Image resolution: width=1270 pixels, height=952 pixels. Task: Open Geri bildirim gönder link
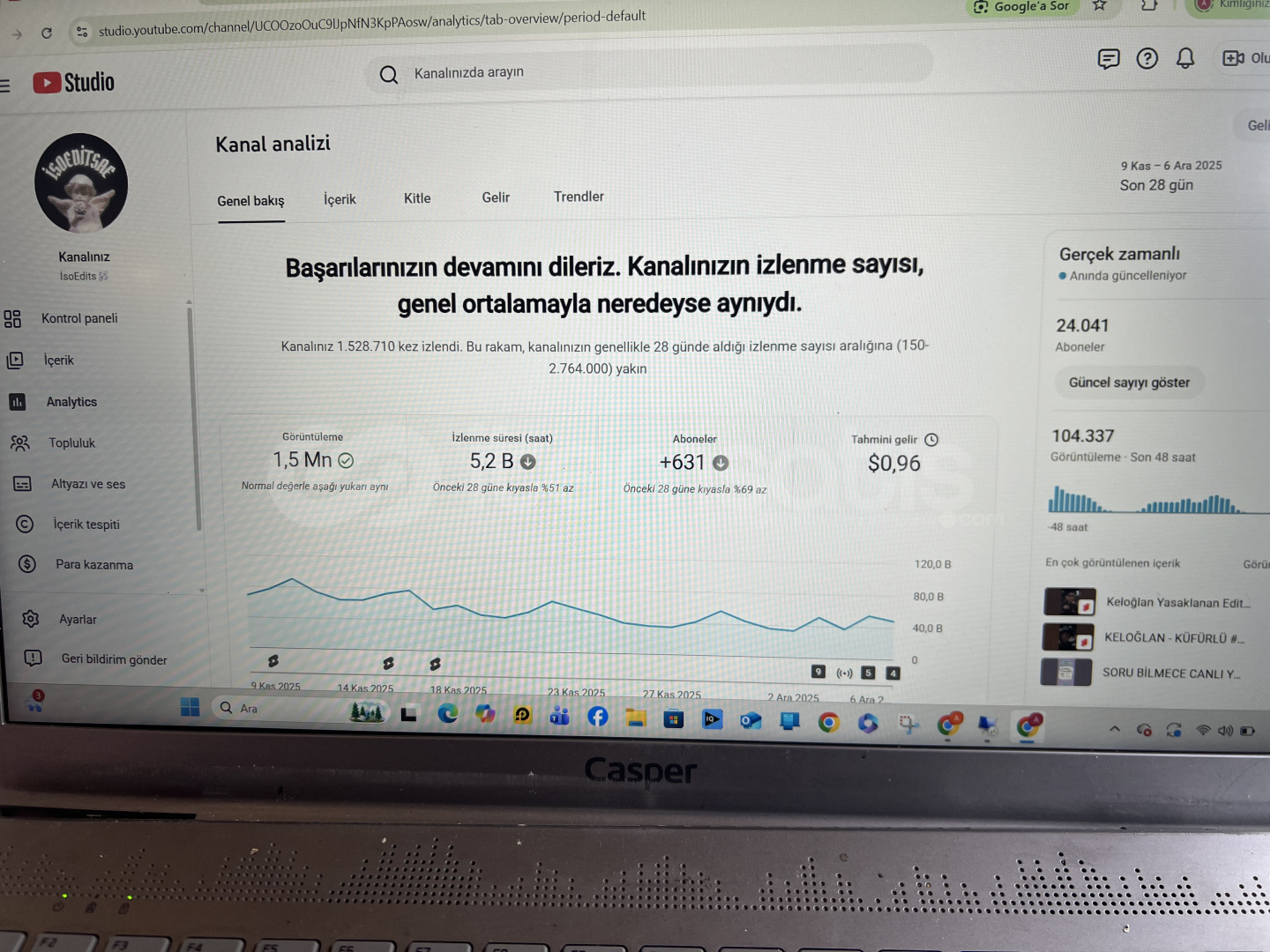[114, 659]
